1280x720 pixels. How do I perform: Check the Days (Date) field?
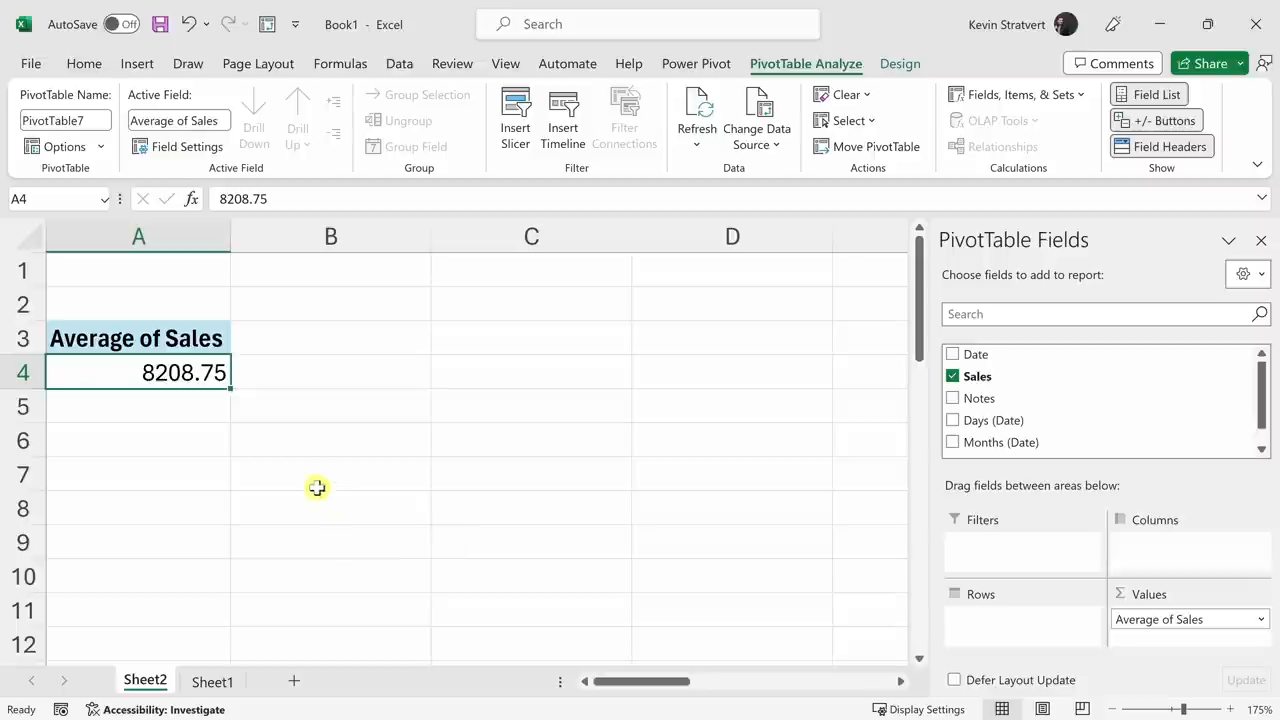952,420
